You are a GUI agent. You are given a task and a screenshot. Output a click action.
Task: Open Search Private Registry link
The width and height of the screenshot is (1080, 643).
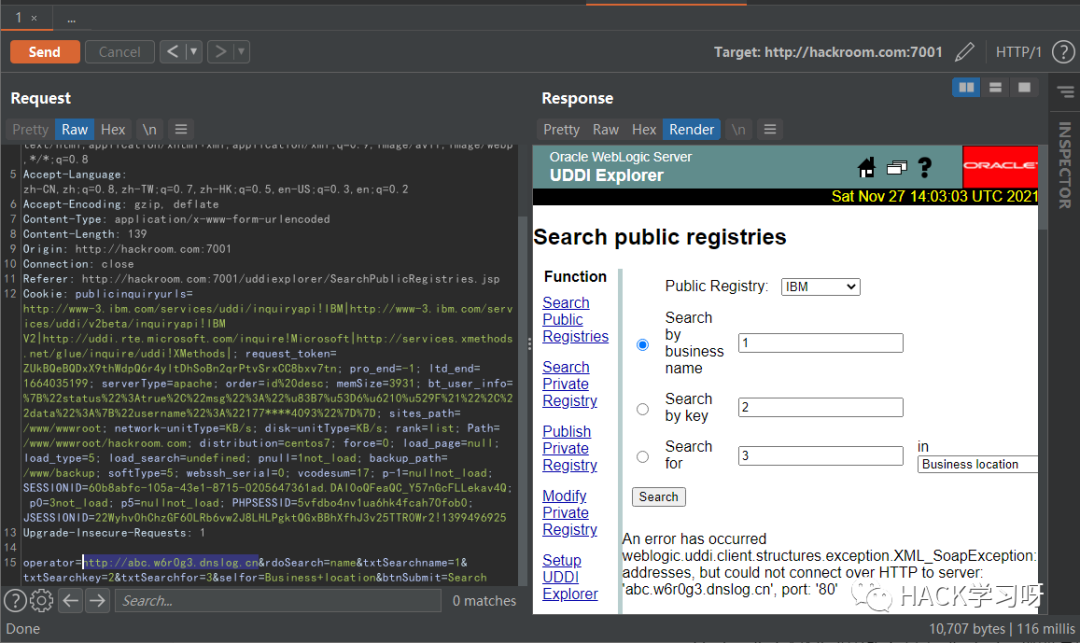(570, 384)
